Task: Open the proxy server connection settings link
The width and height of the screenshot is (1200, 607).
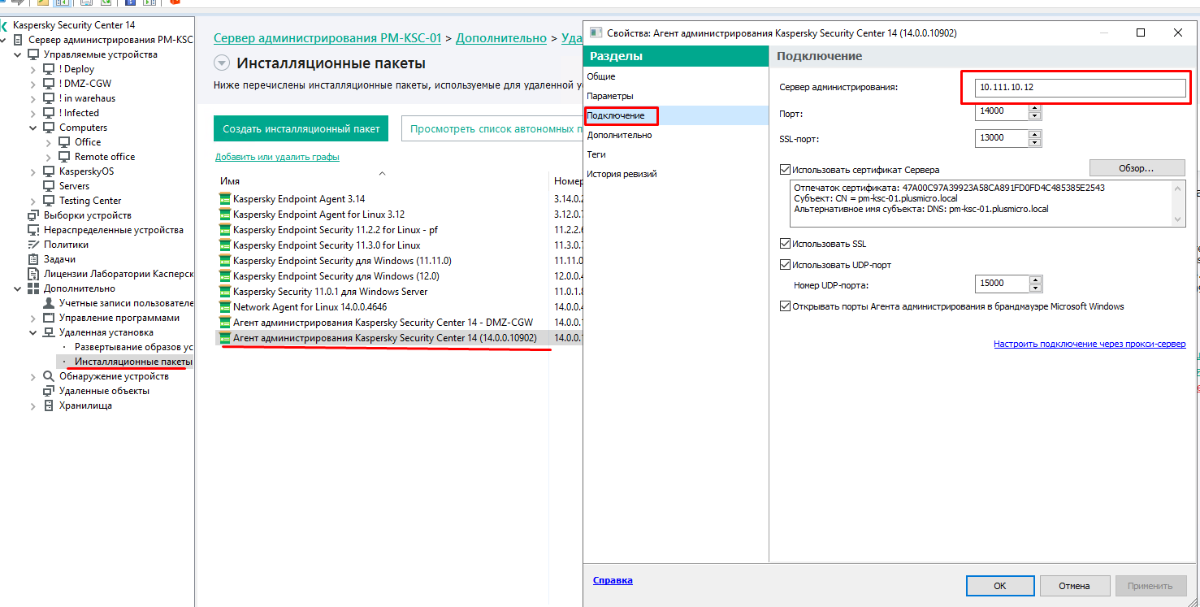Action: (1089, 344)
